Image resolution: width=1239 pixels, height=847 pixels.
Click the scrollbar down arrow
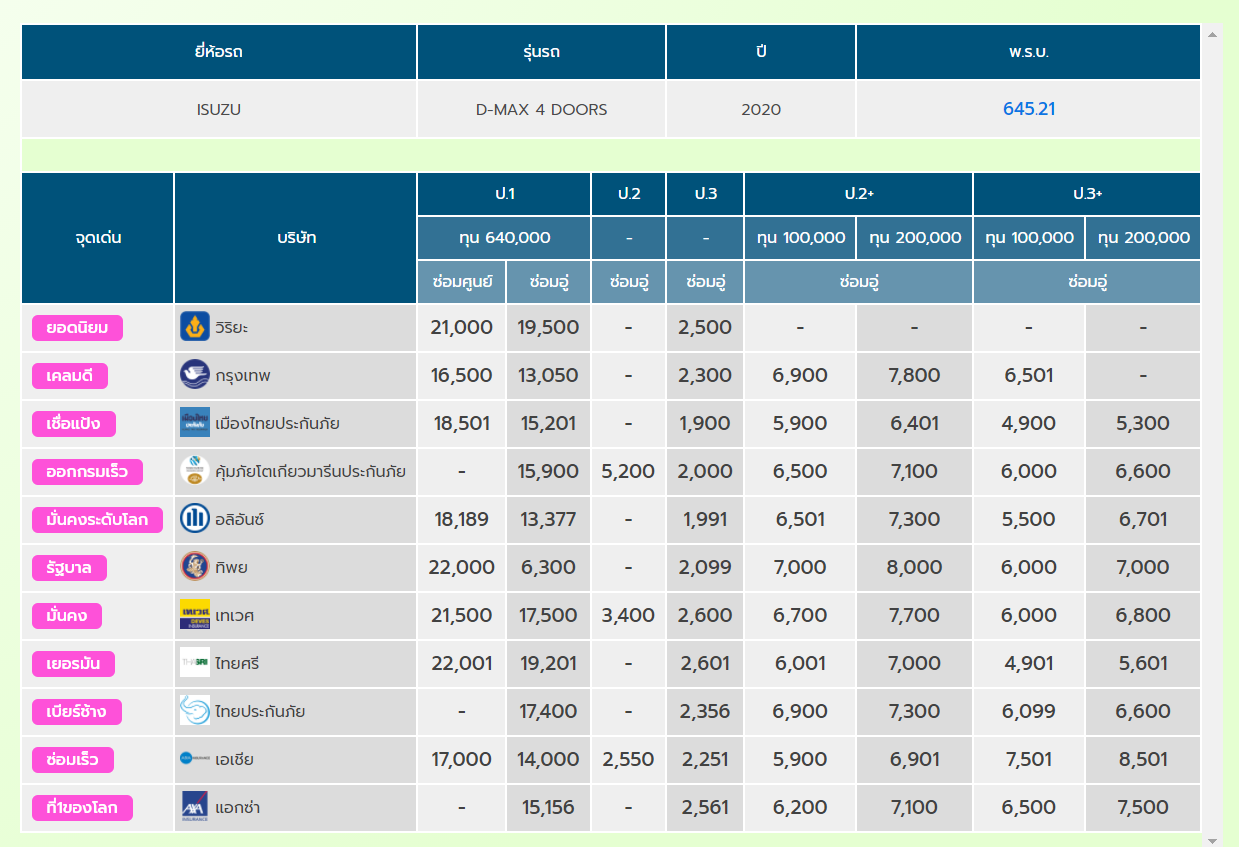(x=1213, y=840)
